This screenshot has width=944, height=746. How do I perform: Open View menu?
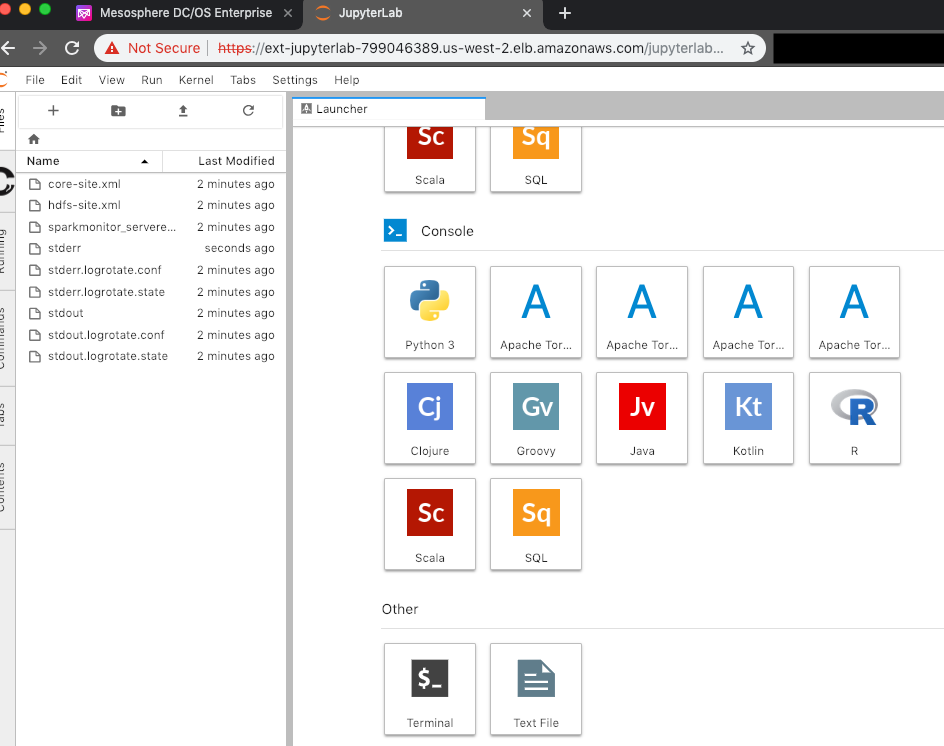tap(111, 80)
